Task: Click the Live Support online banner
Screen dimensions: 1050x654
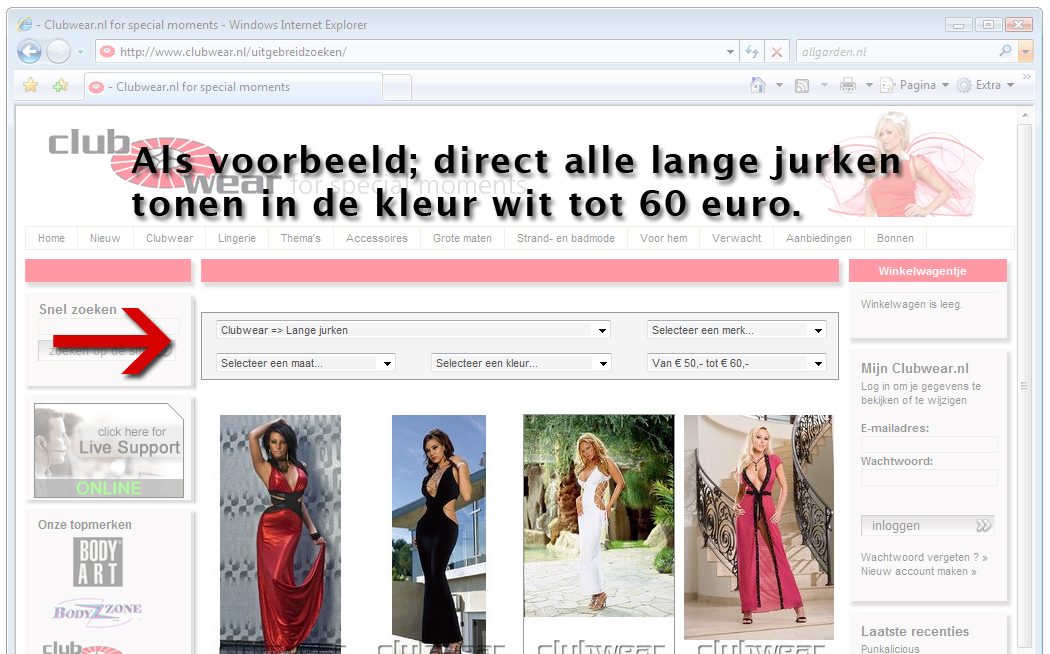Action: [108, 451]
